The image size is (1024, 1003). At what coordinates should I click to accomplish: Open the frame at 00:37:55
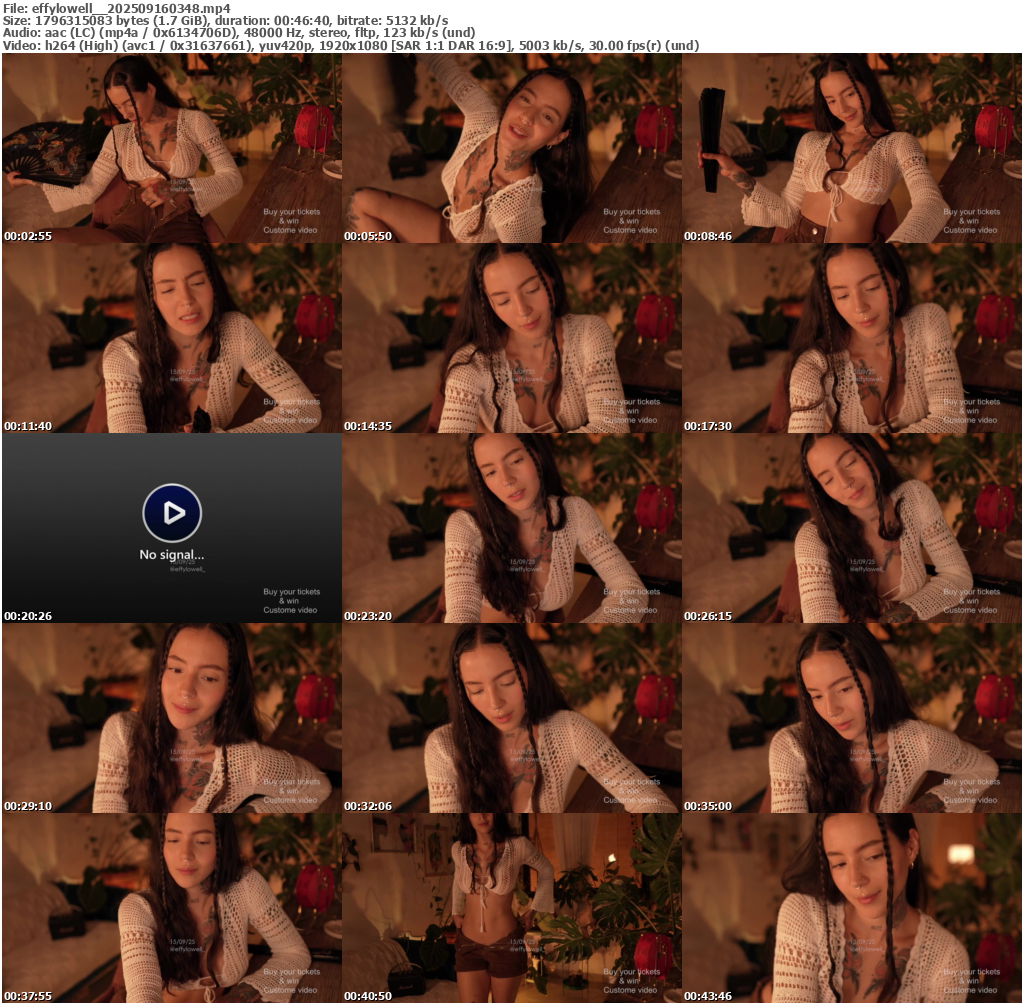point(171,907)
